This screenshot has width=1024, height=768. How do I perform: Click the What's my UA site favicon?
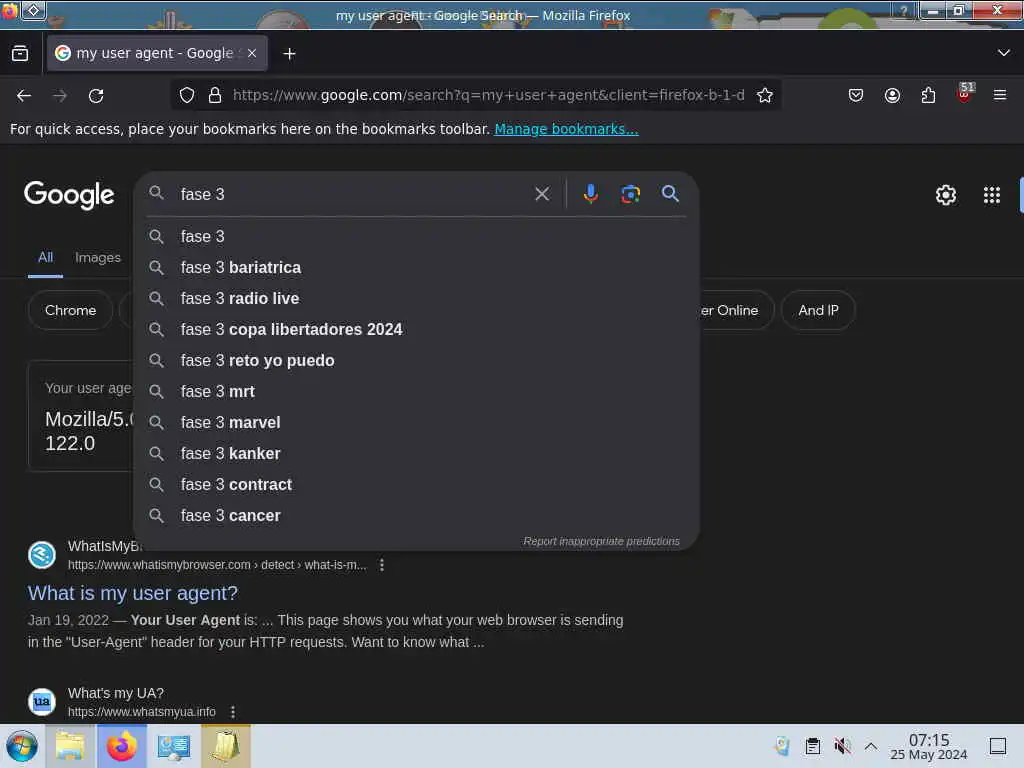point(42,702)
